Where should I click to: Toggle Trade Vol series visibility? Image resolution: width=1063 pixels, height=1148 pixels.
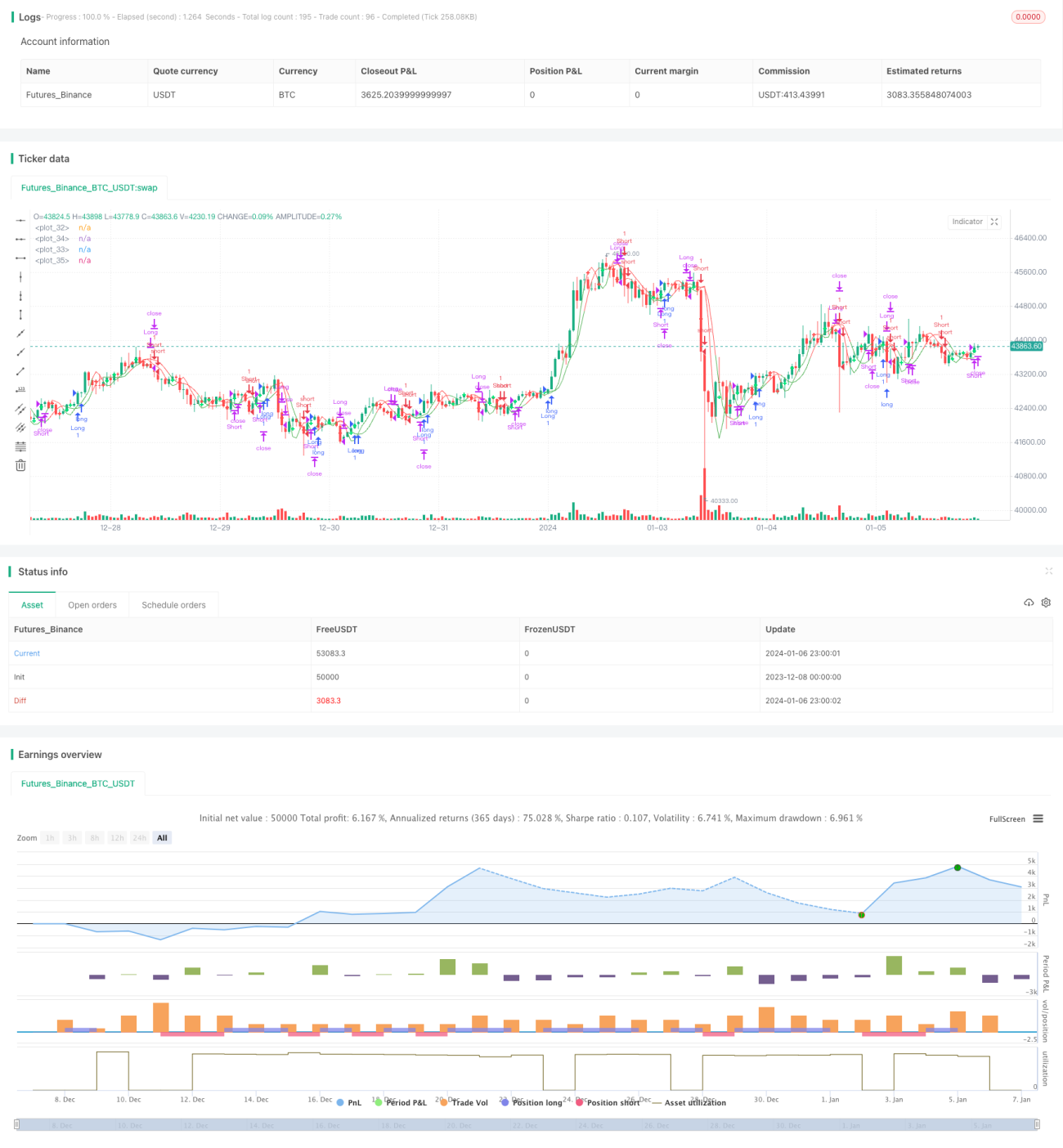[x=464, y=1103]
